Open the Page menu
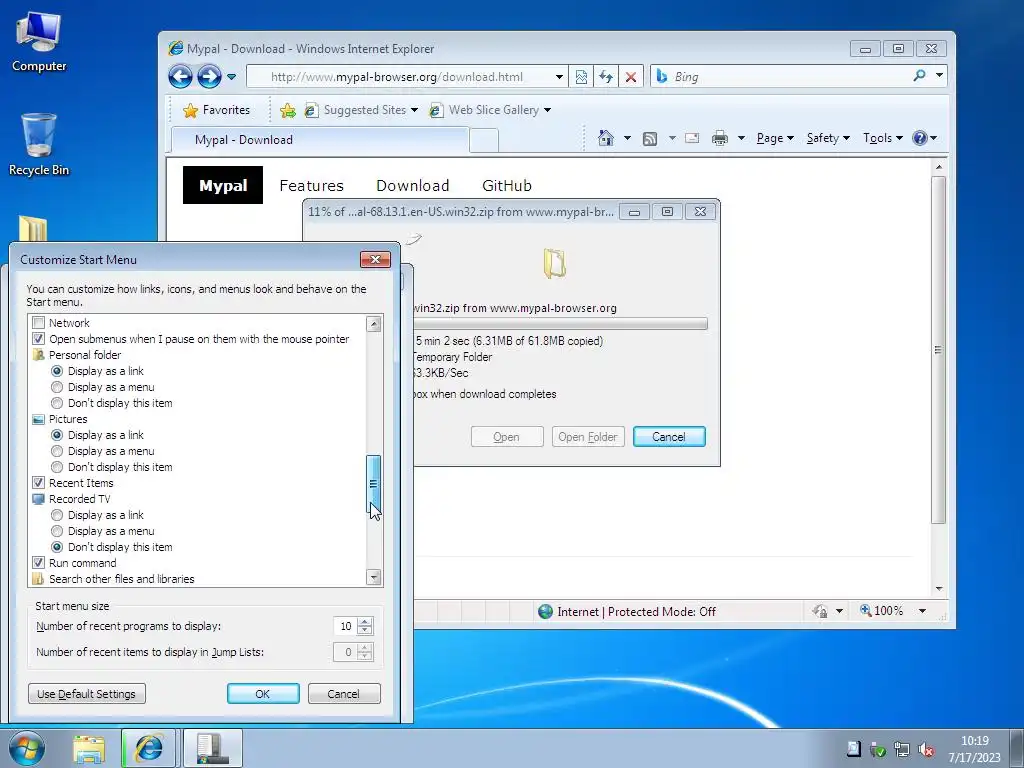 (775, 138)
